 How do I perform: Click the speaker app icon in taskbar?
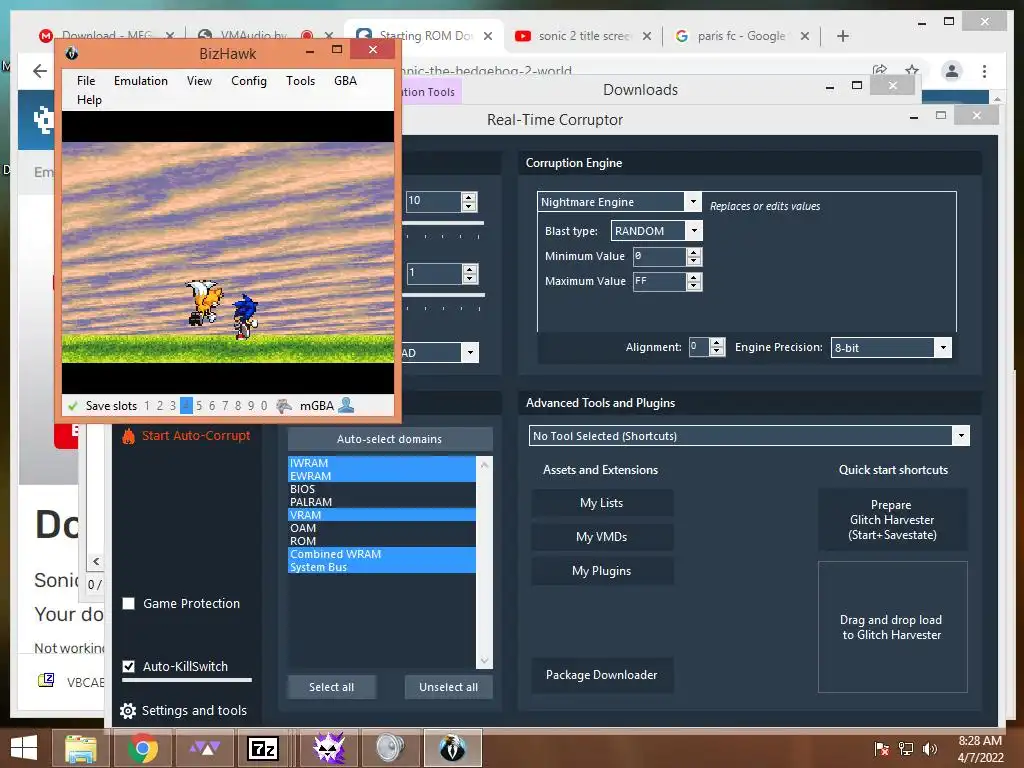[391, 748]
